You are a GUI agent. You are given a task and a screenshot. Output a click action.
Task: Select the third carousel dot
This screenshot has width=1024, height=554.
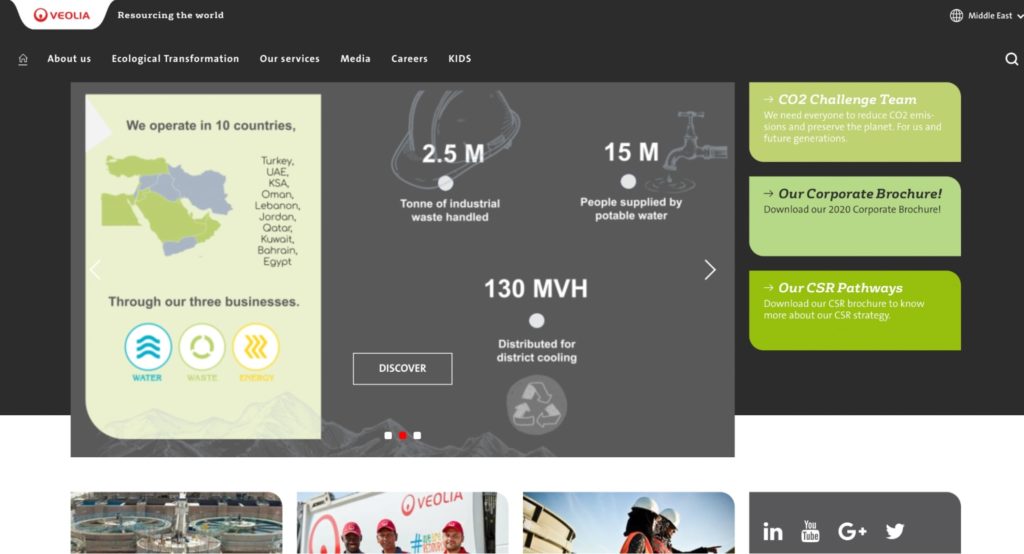tap(417, 435)
